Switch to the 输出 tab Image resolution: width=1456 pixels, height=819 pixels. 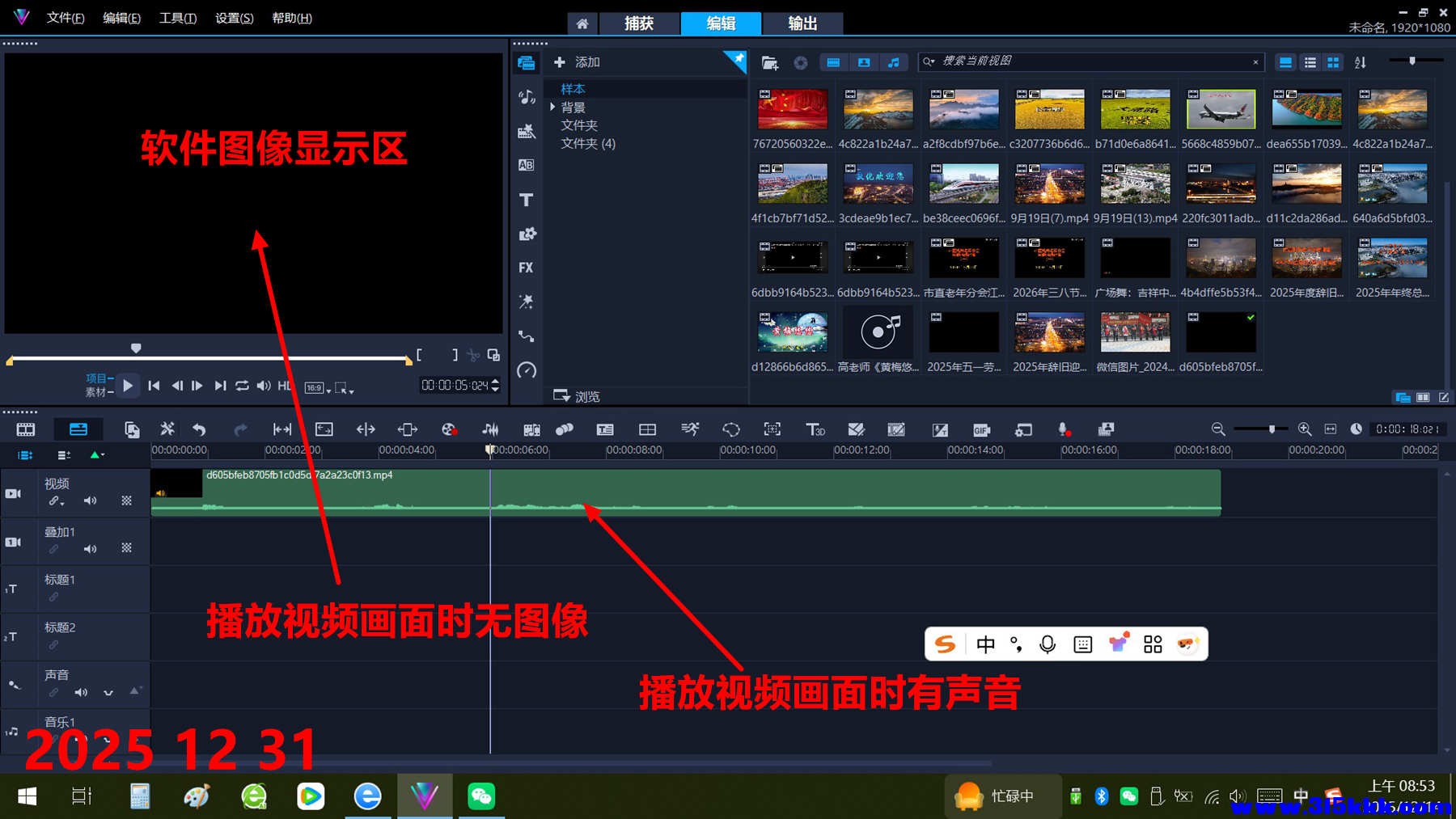802,23
